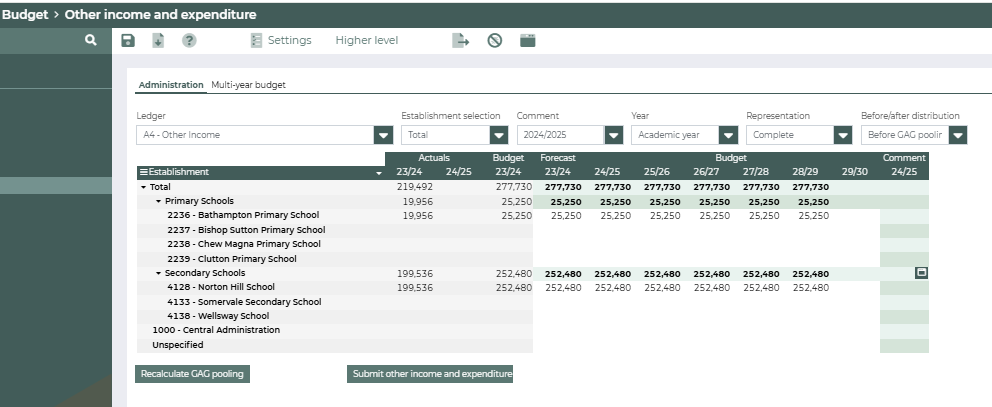Click the Establishment column menu icon
The width and height of the screenshot is (992, 407).
point(144,172)
